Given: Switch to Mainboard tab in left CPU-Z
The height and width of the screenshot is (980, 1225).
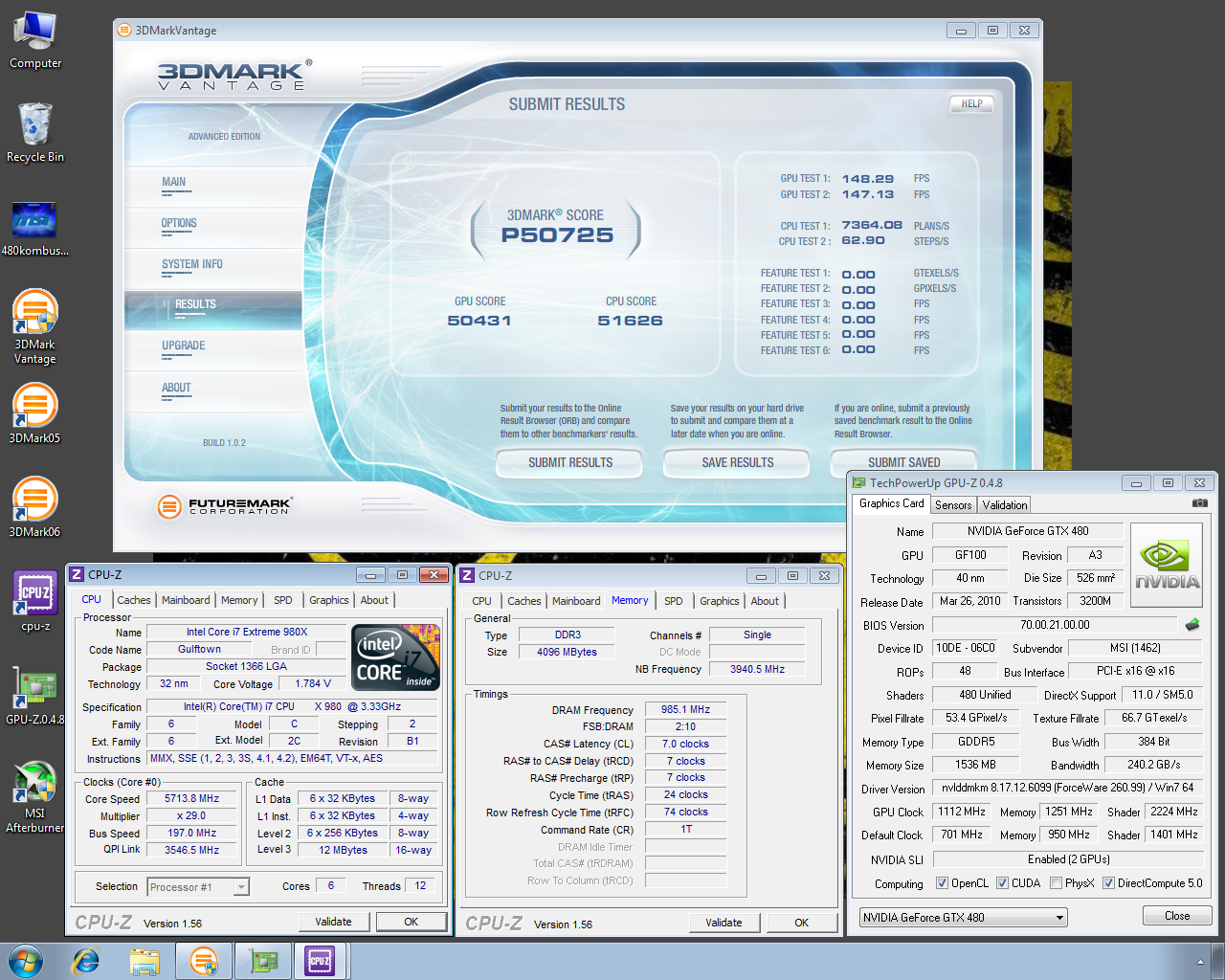Looking at the screenshot, I should point(186,600).
